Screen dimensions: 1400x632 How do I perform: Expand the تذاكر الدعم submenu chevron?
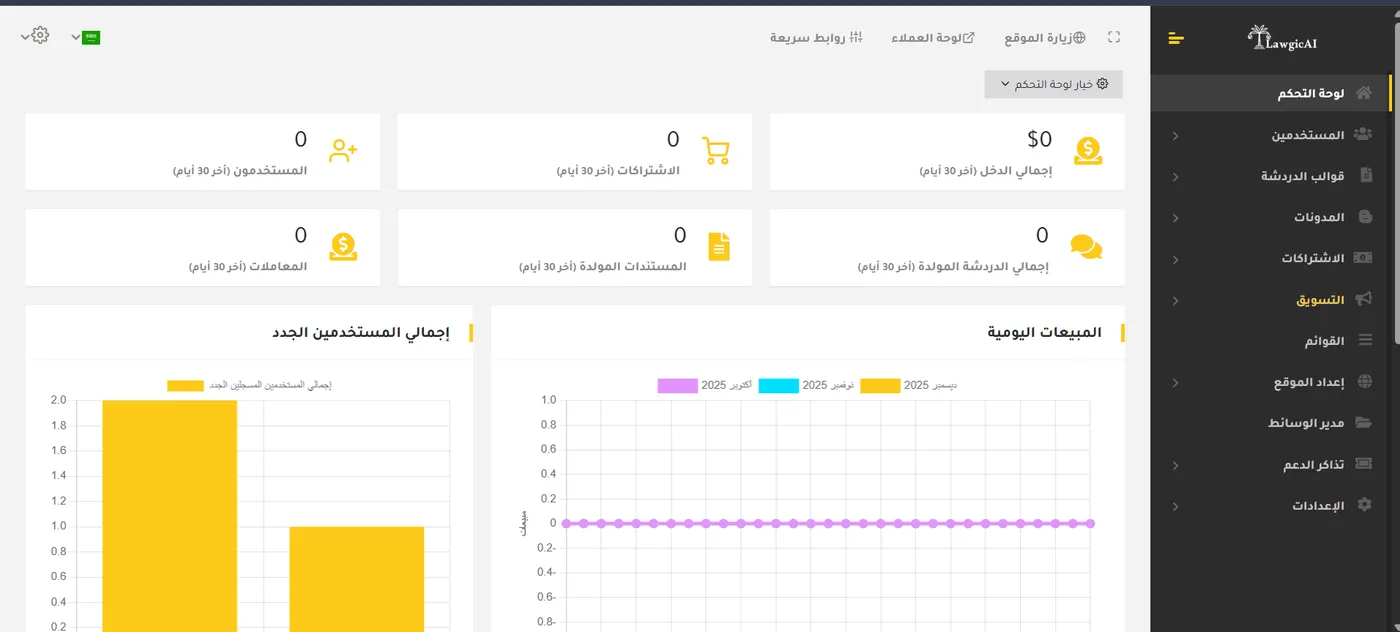click(1175, 465)
